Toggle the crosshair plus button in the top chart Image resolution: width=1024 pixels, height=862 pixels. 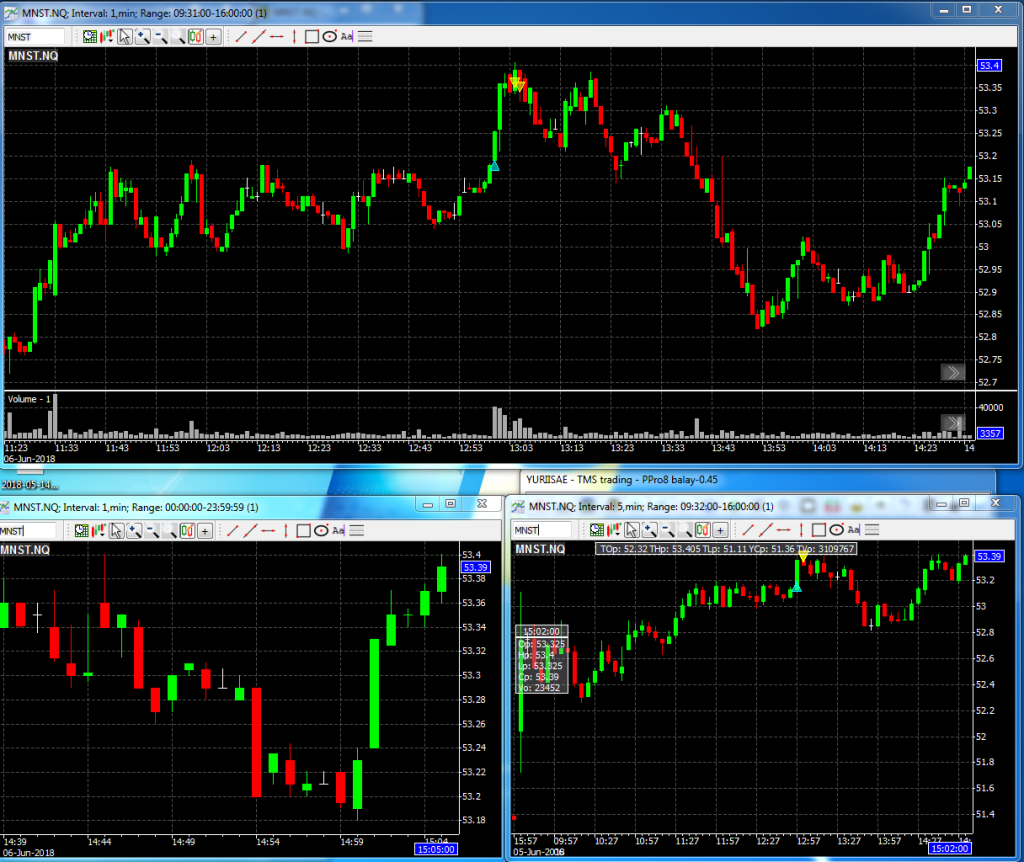213,36
